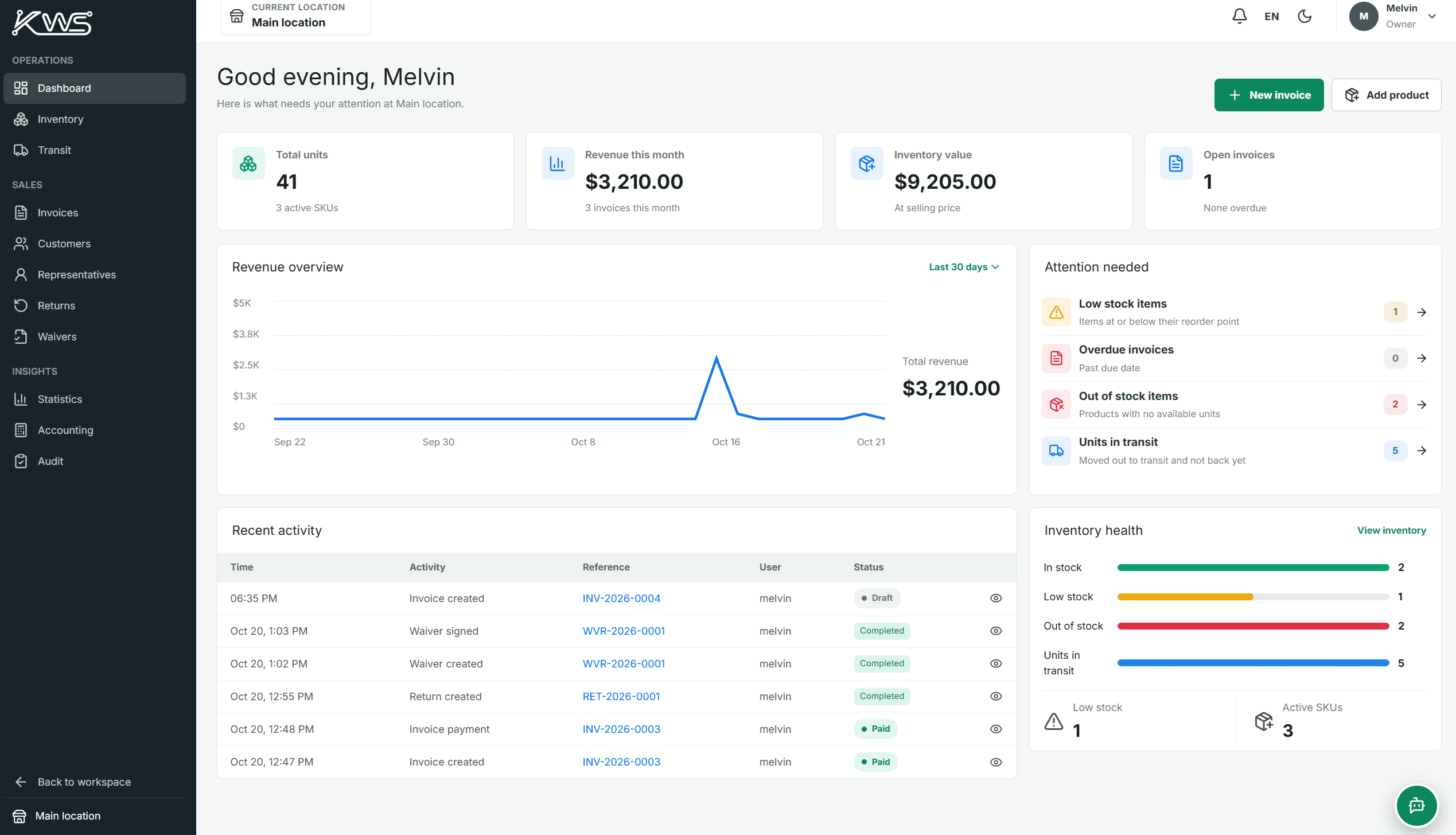The image size is (1456, 835).
Task: Click the Revenue this month chart icon
Action: [558, 164]
